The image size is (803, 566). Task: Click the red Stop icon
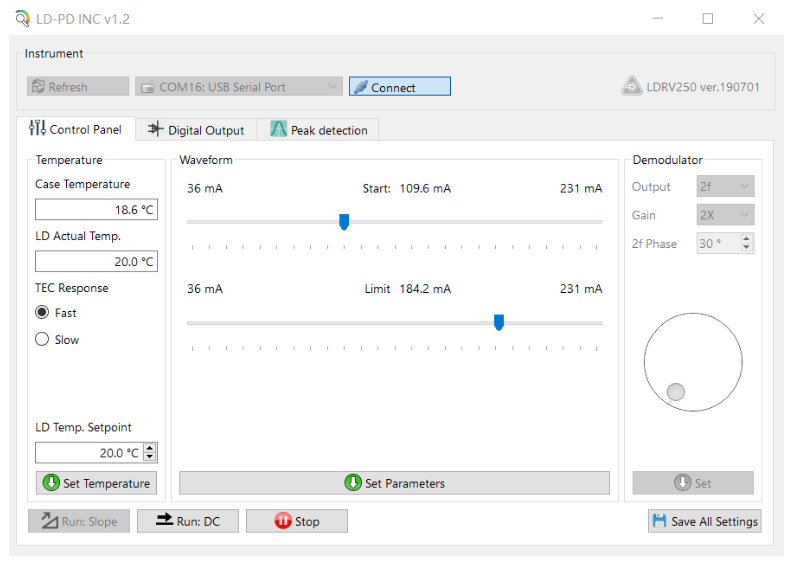point(282,521)
